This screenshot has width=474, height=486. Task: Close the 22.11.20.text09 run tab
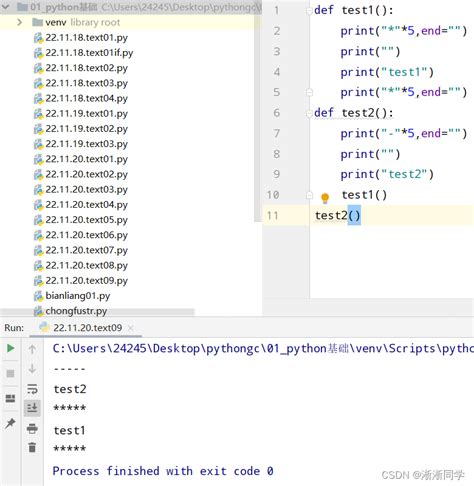click(131, 328)
